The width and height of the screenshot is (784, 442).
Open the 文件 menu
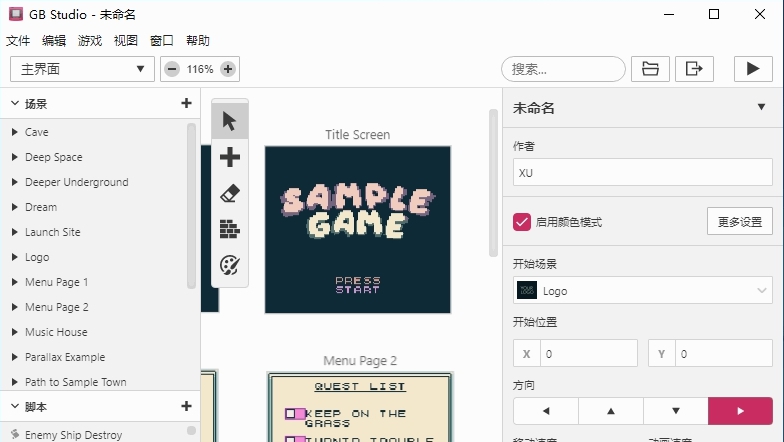[x=18, y=40]
